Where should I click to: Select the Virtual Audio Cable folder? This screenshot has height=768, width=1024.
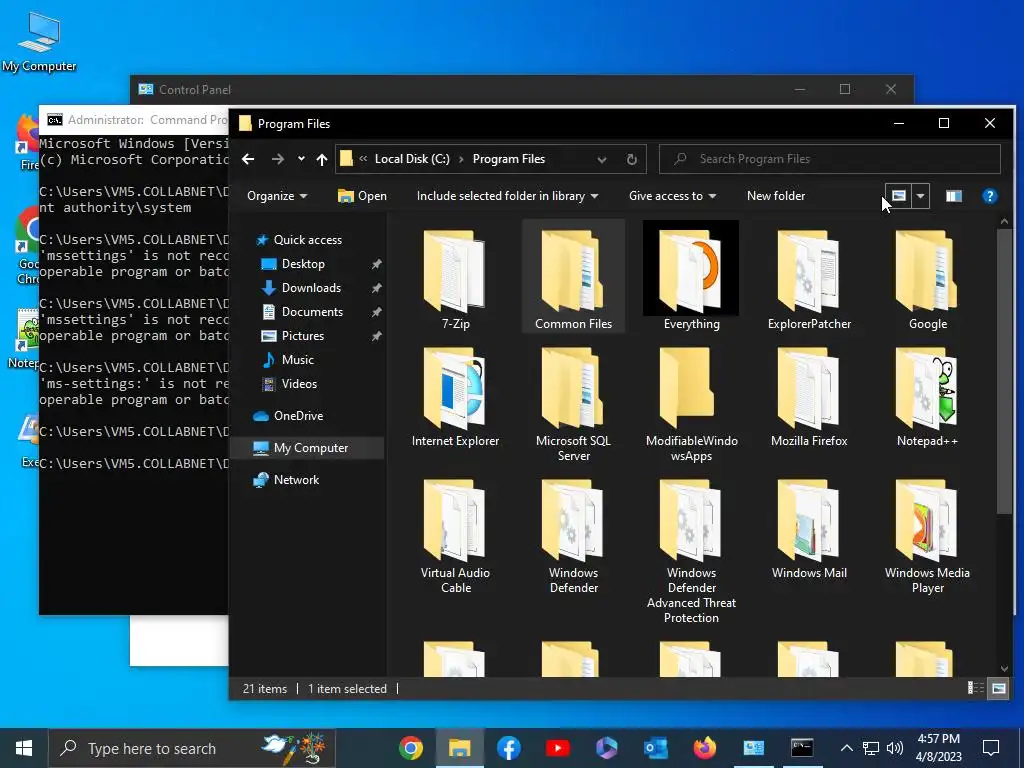click(x=455, y=536)
